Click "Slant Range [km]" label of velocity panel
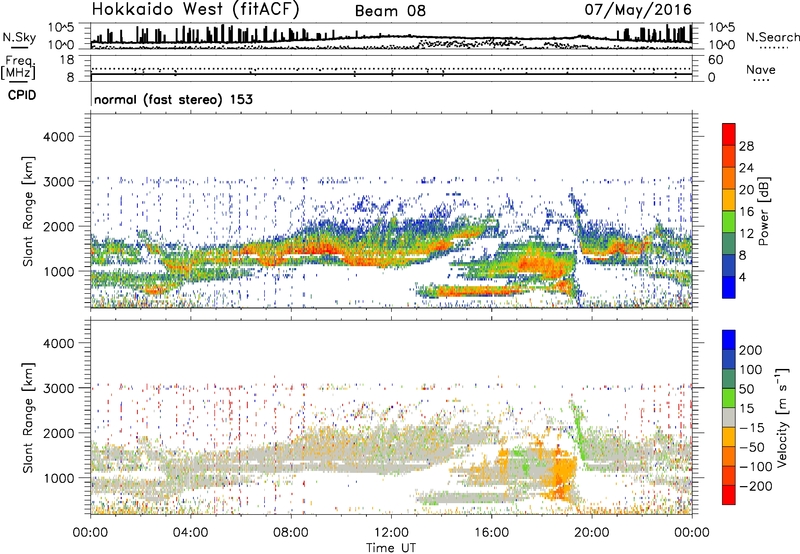This screenshot has width=800, height=554. coord(28,417)
